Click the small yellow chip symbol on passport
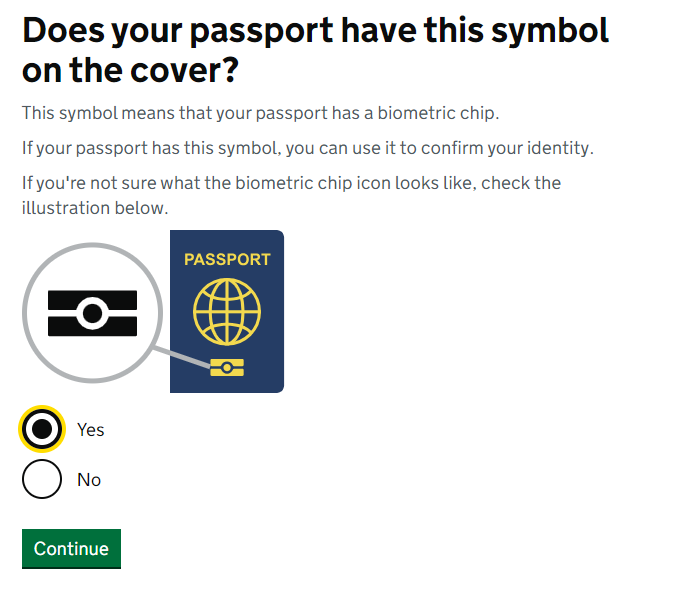Viewport: 677px width, 606px height. pos(227,368)
